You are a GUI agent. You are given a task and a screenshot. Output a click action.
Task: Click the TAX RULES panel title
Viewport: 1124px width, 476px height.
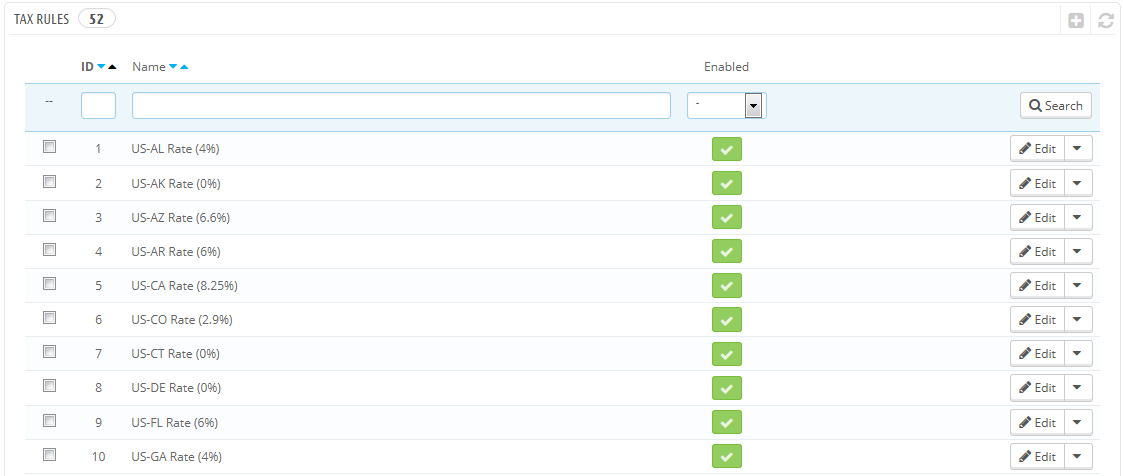pos(42,19)
